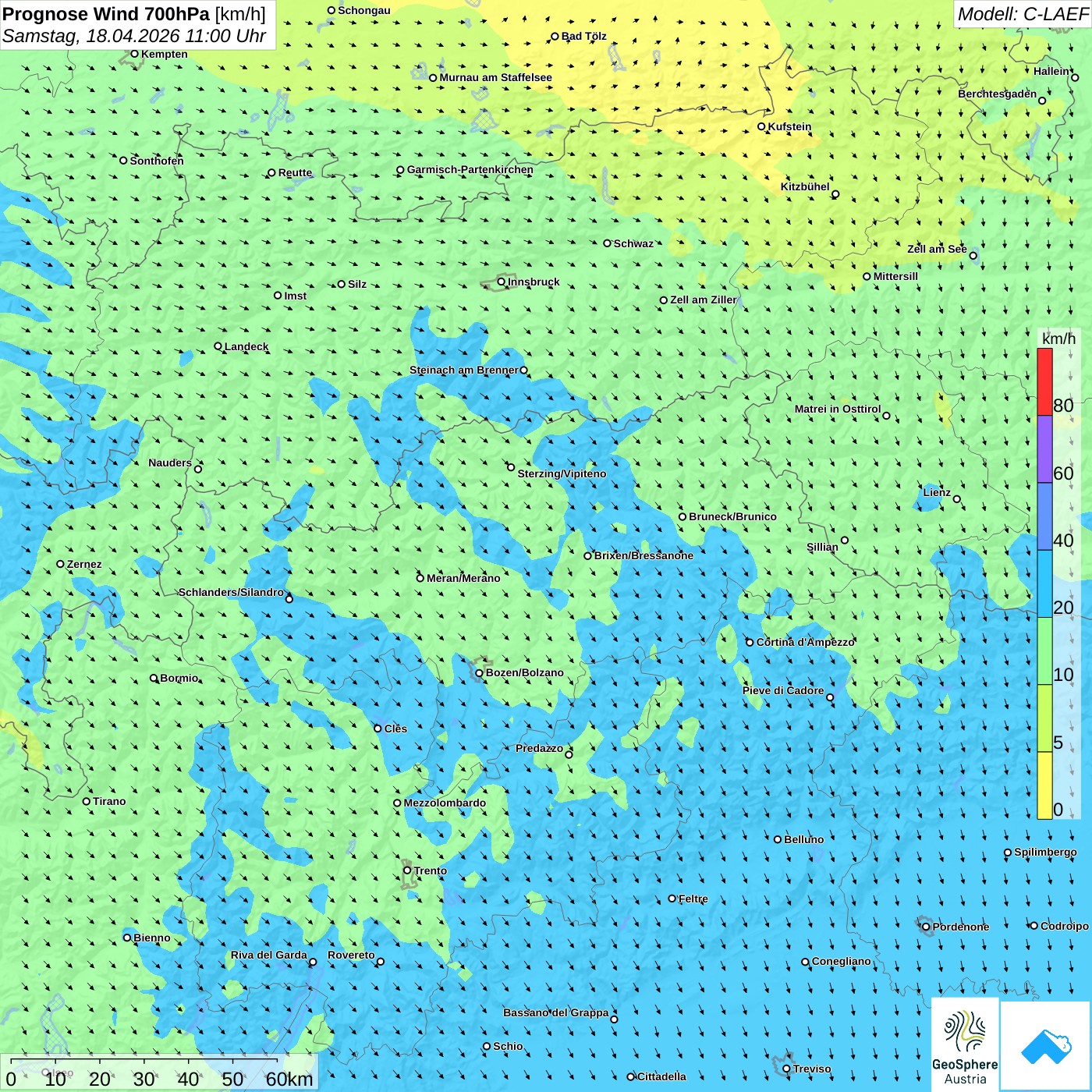Click the 'Bassano del Grappa' label
This screenshot has height=1092, width=1092.
pos(555,1012)
